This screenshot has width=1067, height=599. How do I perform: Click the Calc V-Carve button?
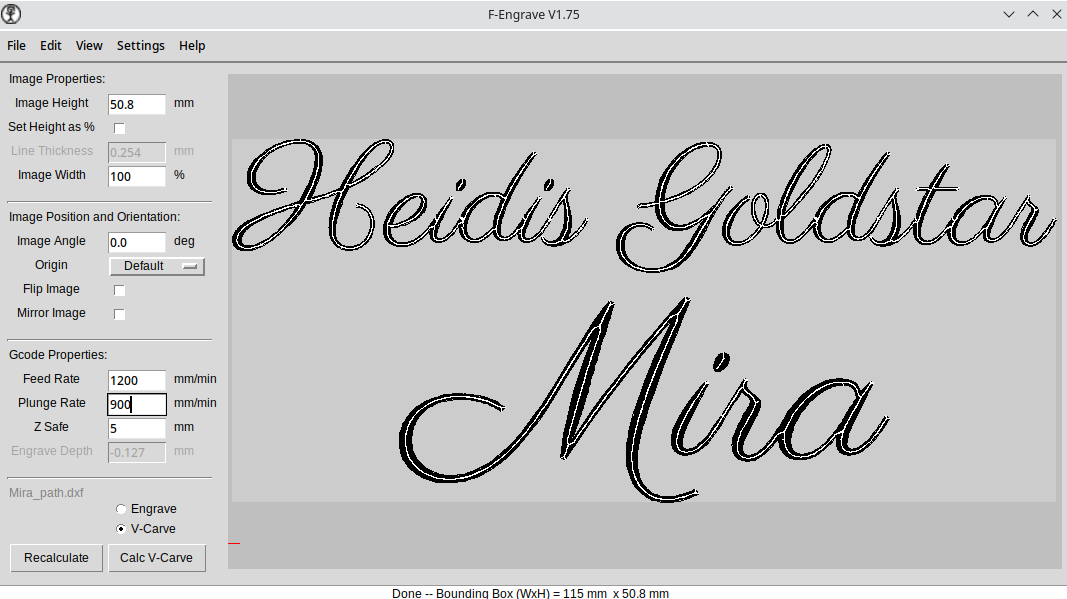(157, 558)
